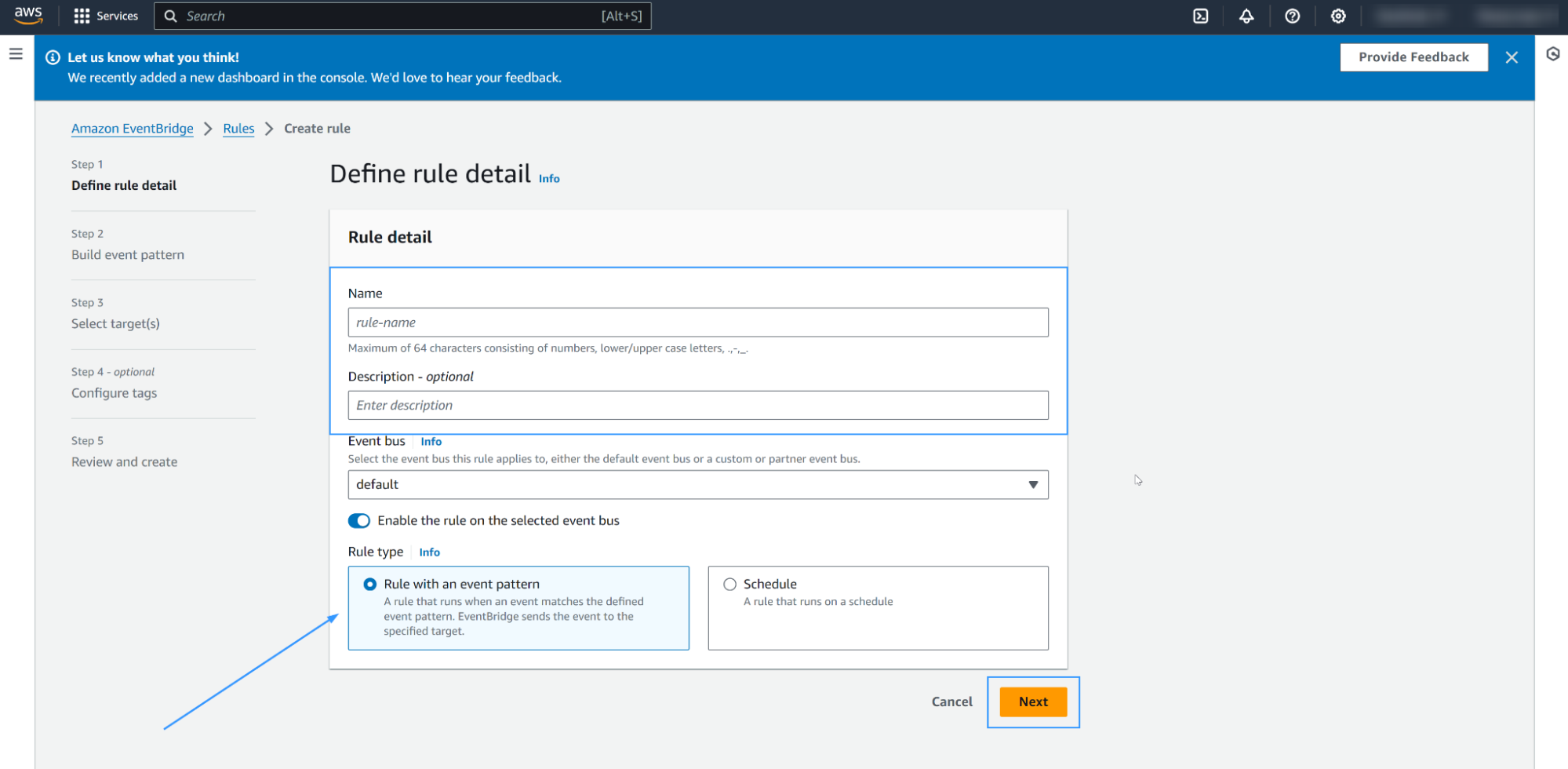Open the Amazon EventBridge breadcrumb link

pos(132,128)
